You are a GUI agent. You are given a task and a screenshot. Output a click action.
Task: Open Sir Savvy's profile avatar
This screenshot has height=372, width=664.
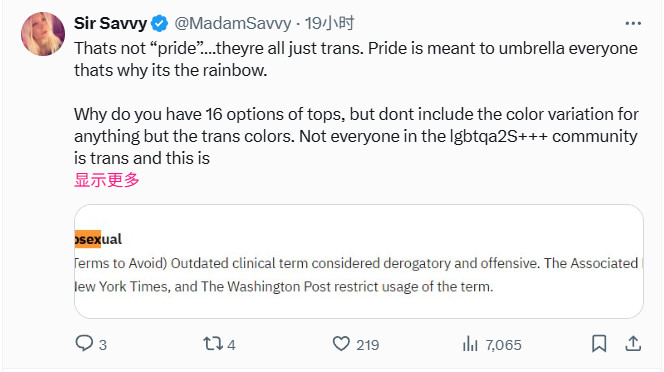(43, 34)
